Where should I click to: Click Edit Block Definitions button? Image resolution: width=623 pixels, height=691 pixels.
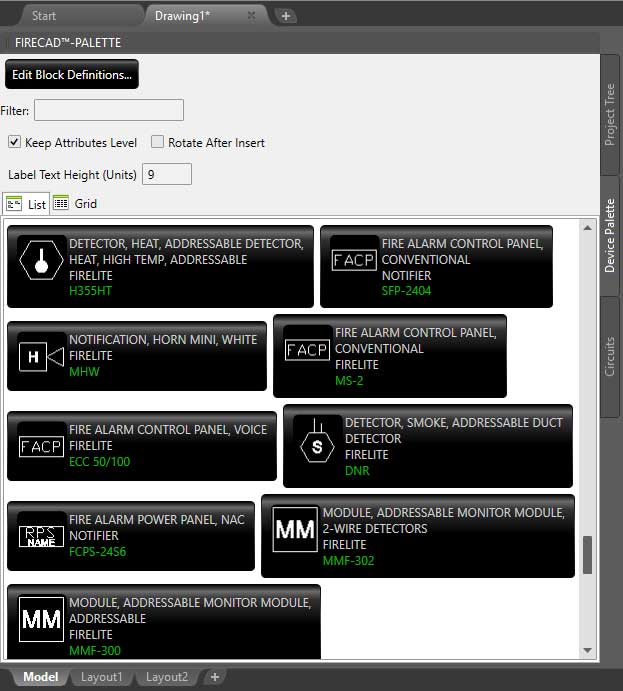click(x=71, y=75)
